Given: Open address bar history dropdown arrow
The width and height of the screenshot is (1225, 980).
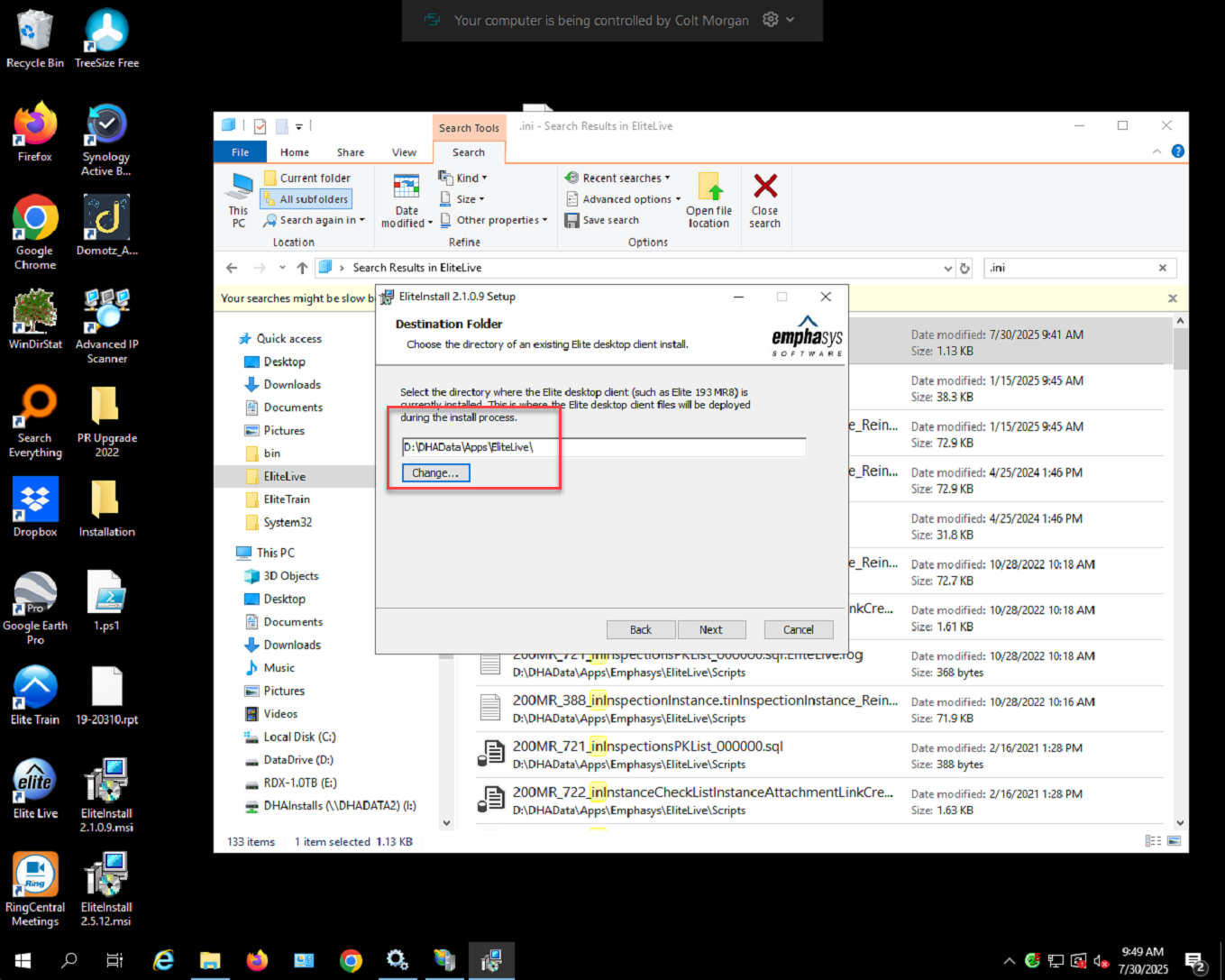Looking at the screenshot, I should [947, 268].
